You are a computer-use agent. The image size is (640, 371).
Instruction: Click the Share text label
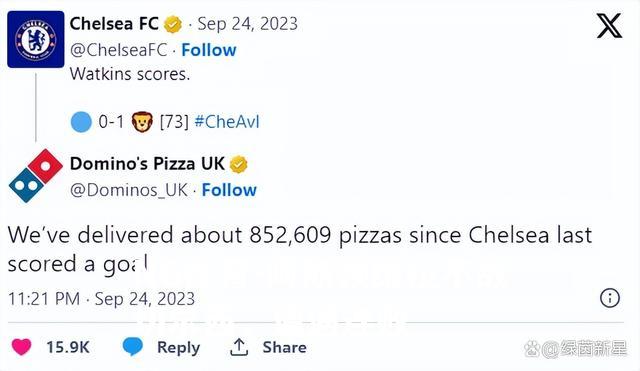coord(284,347)
